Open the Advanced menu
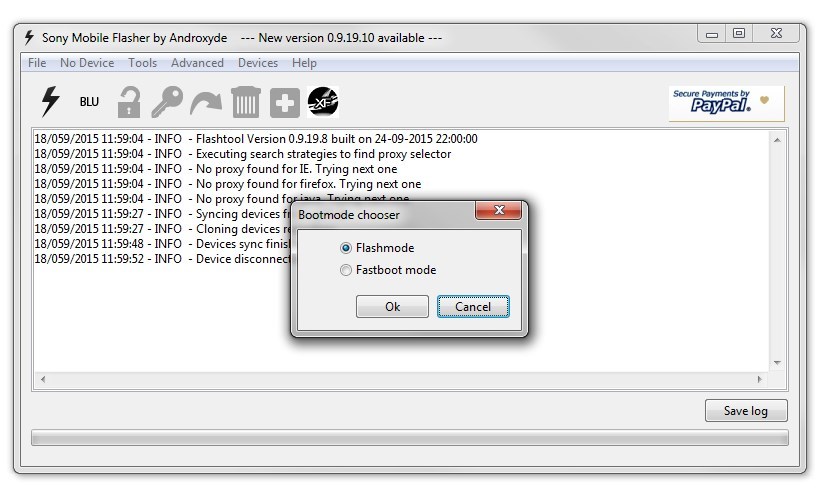This screenshot has height=491, width=818. (197, 63)
